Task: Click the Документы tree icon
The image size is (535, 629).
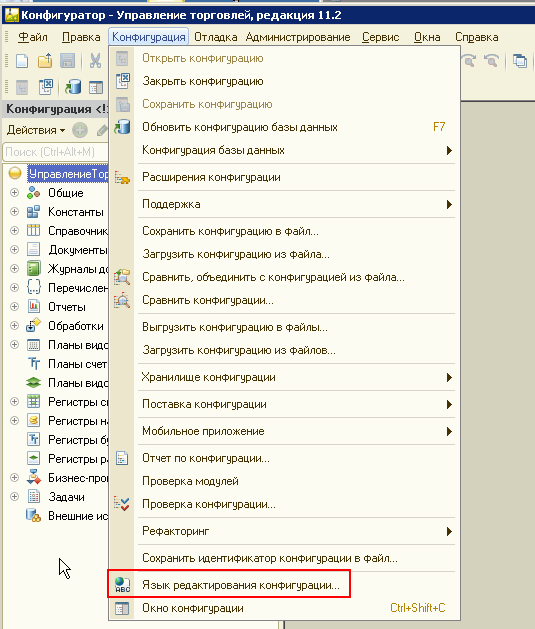Action: point(33,250)
